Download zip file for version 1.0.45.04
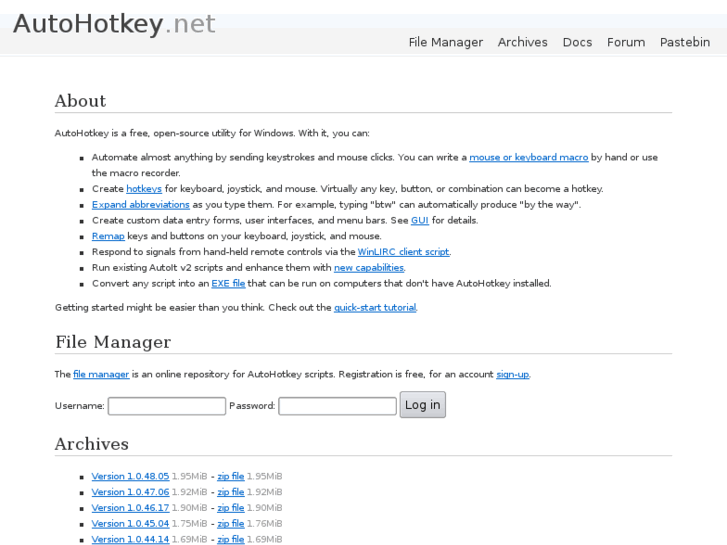Screen dimensions: 727x545 coord(231,524)
